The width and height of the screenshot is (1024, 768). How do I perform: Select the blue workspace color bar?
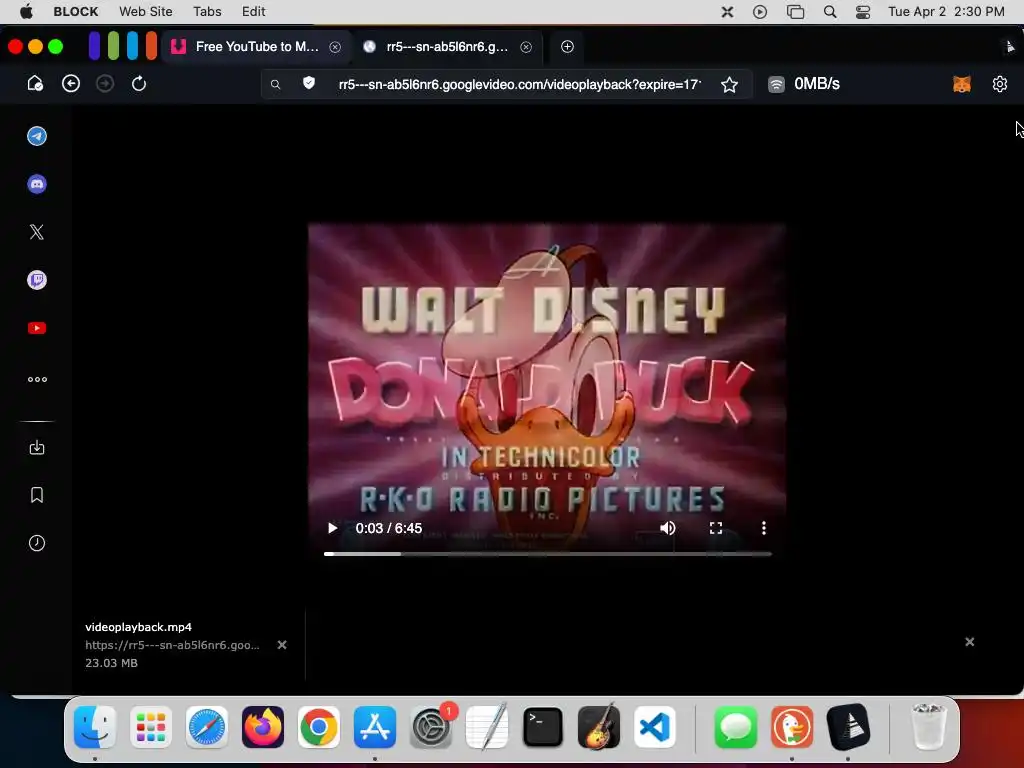click(133, 46)
